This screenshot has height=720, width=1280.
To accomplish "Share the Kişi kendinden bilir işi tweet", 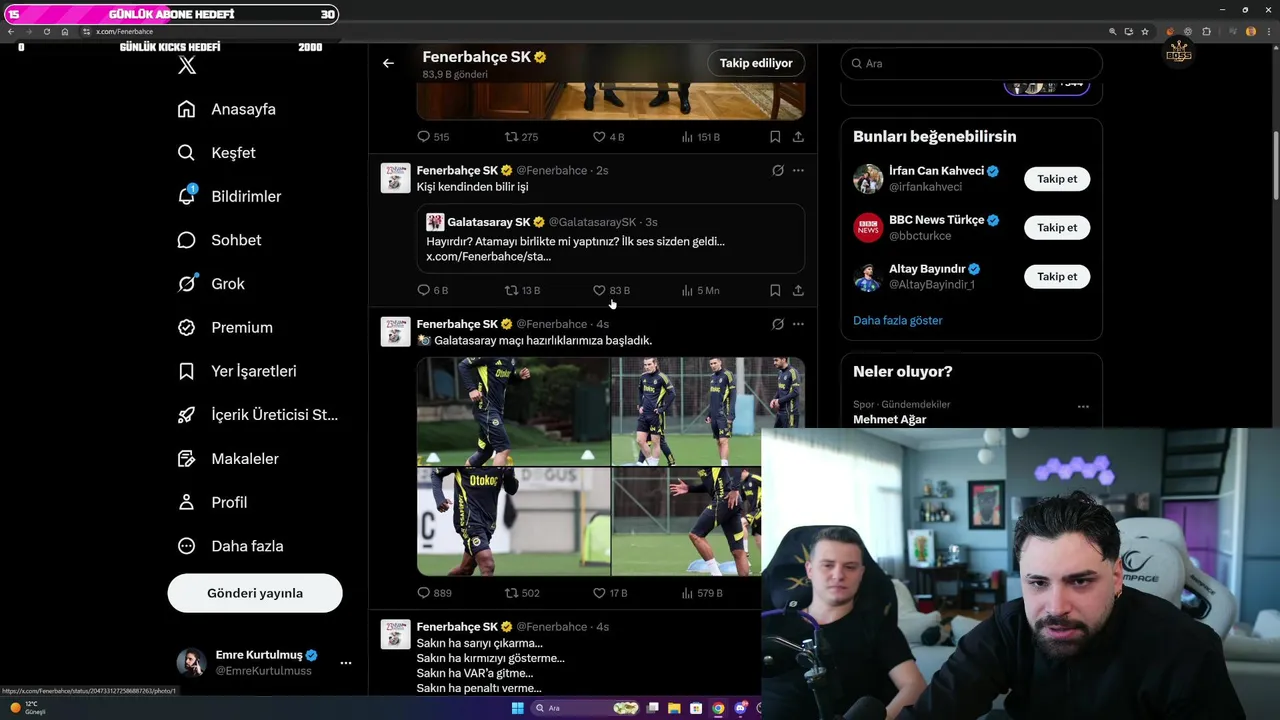I will coord(798,291).
